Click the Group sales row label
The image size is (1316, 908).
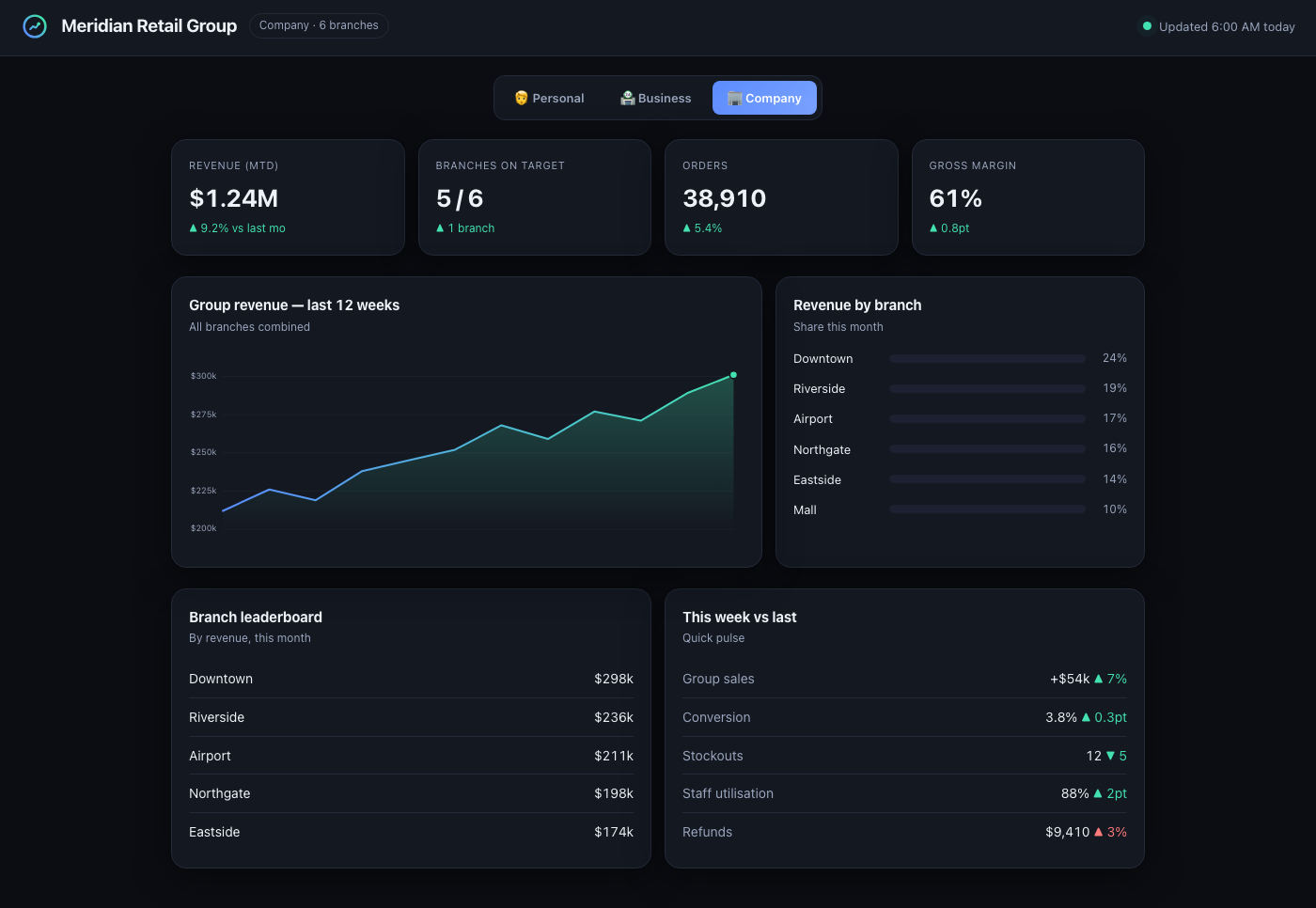click(x=718, y=679)
